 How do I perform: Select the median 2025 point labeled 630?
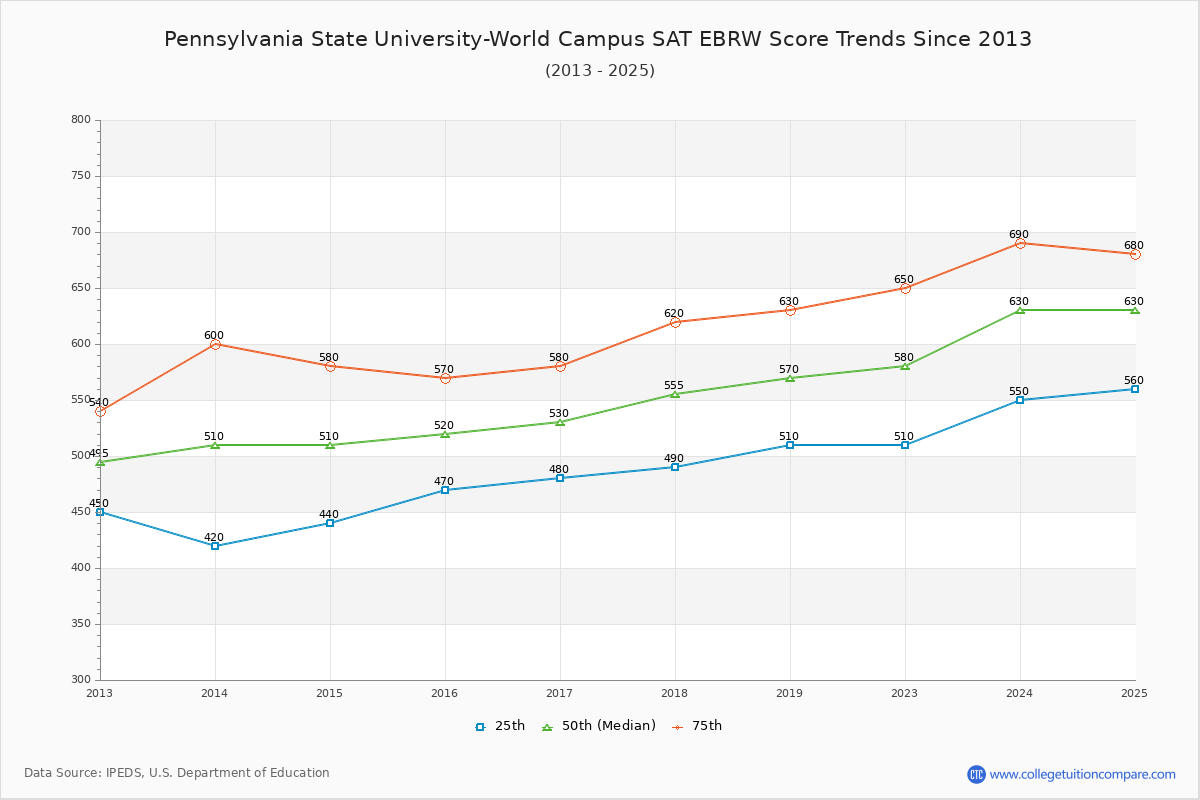coord(1135,310)
